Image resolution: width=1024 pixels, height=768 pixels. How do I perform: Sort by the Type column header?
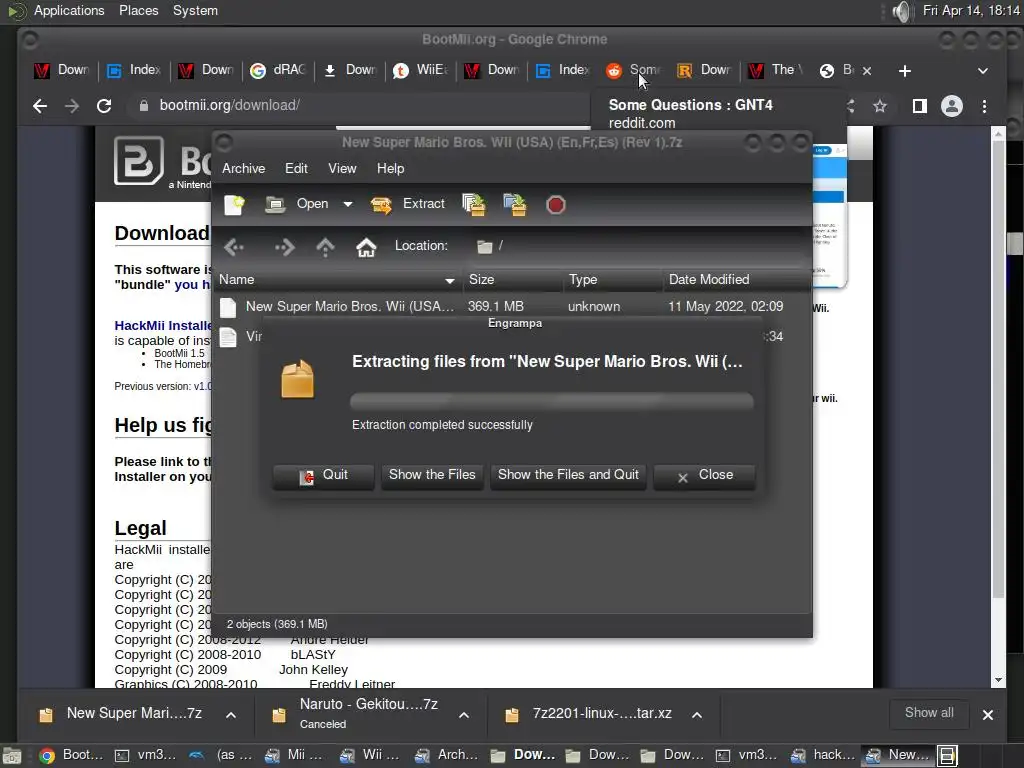pos(613,280)
